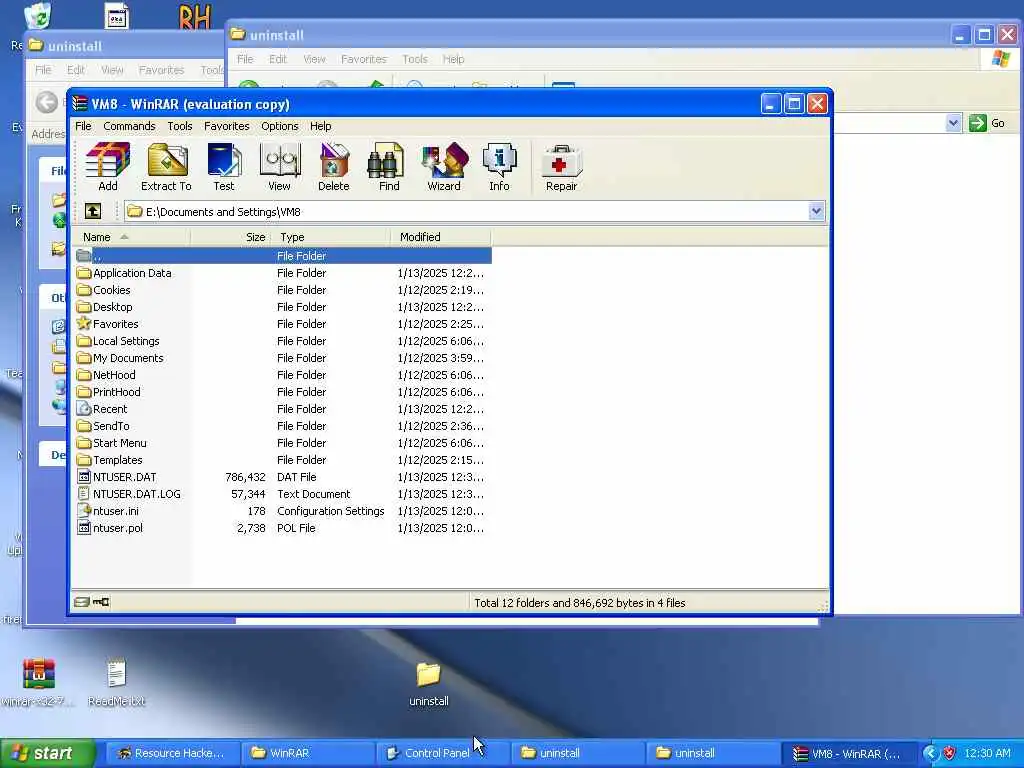Click the taskbar clock showing 12:30 AM

coord(987,753)
